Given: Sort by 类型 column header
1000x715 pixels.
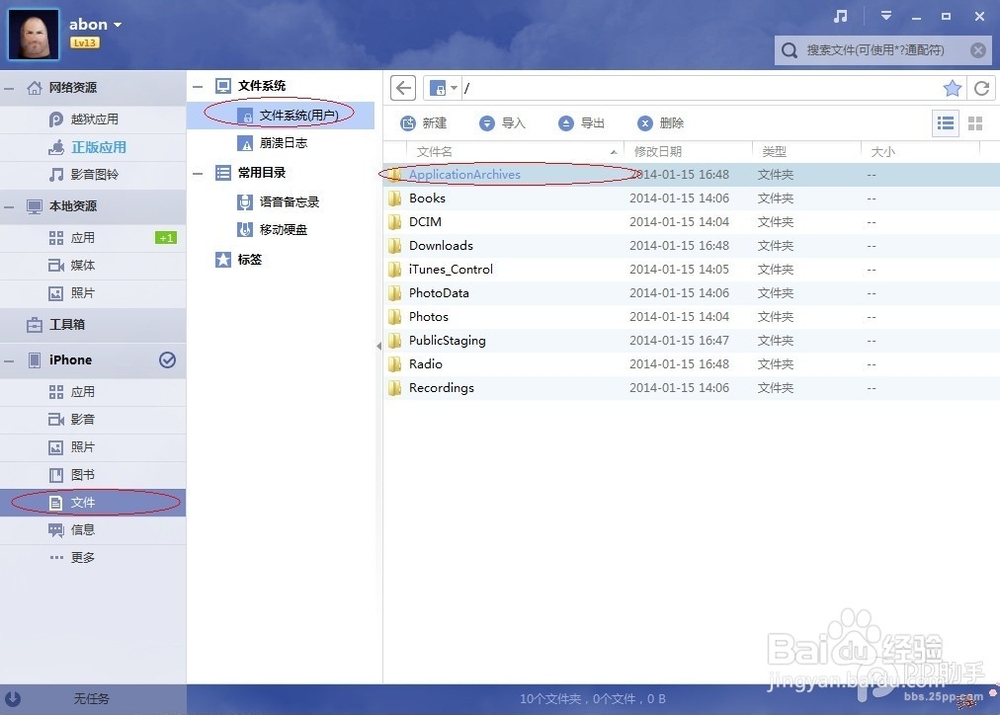Looking at the screenshot, I should point(807,152).
